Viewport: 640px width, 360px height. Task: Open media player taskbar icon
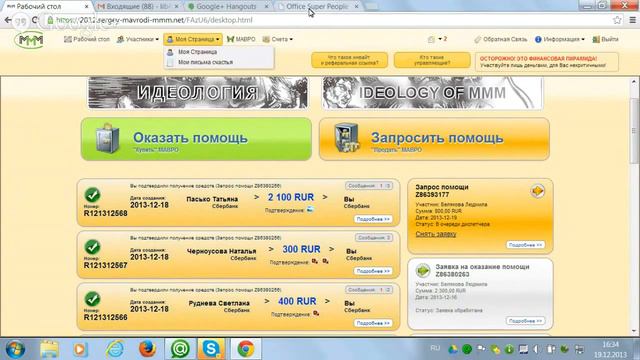pyautogui.click(x=80, y=349)
